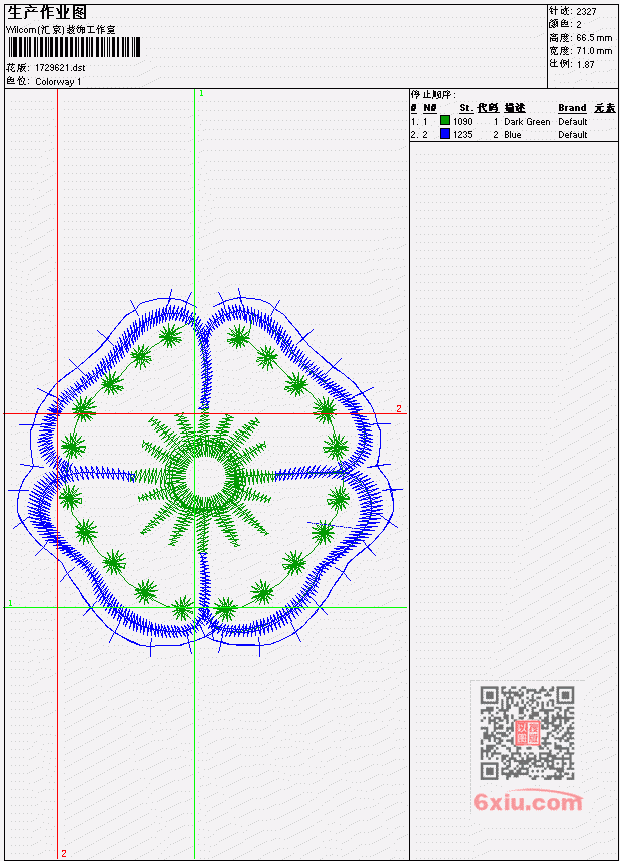The height and width of the screenshot is (861, 620).
Task: Click the Blue description text
Action: (x=513, y=135)
